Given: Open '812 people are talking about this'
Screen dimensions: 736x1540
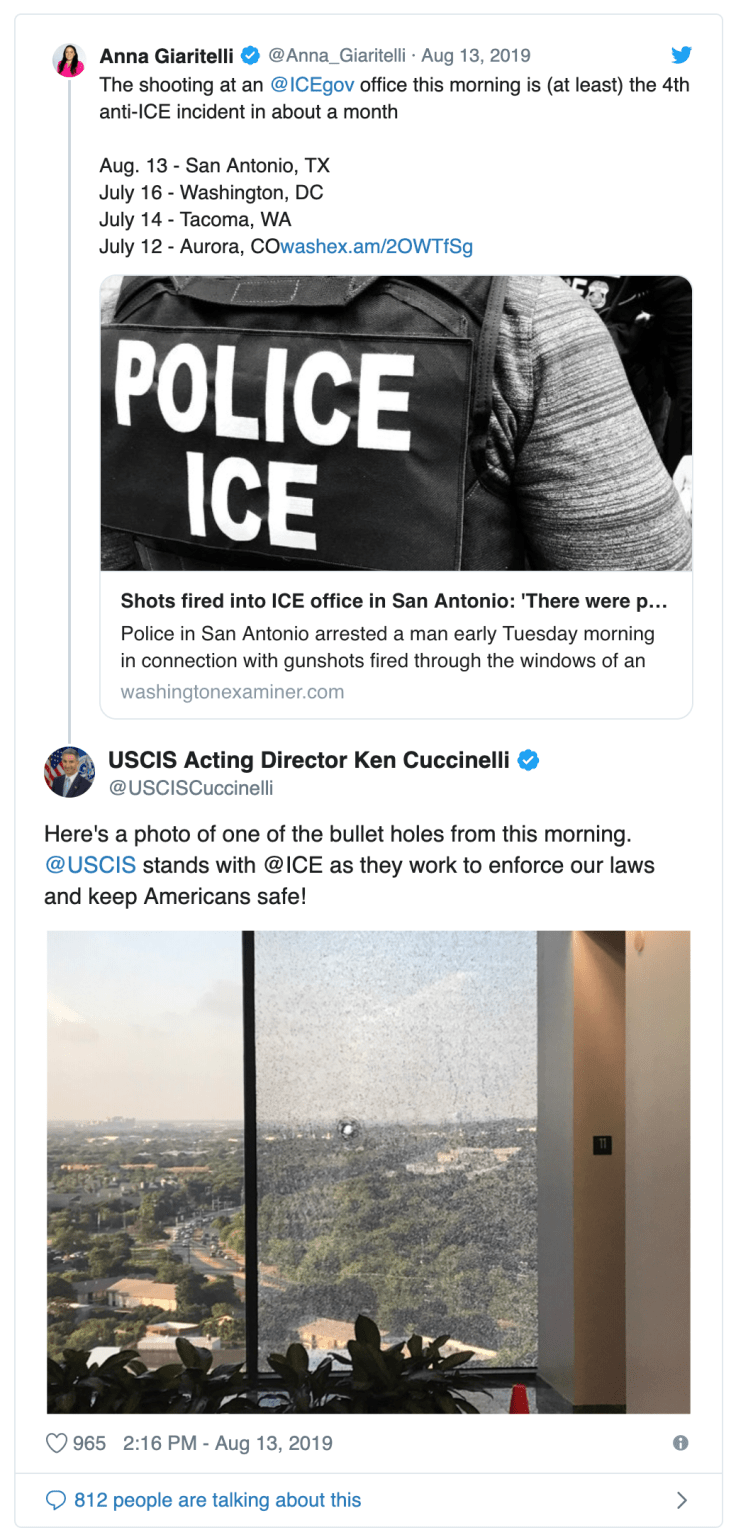Looking at the screenshot, I should click(x=217, y=1500).
